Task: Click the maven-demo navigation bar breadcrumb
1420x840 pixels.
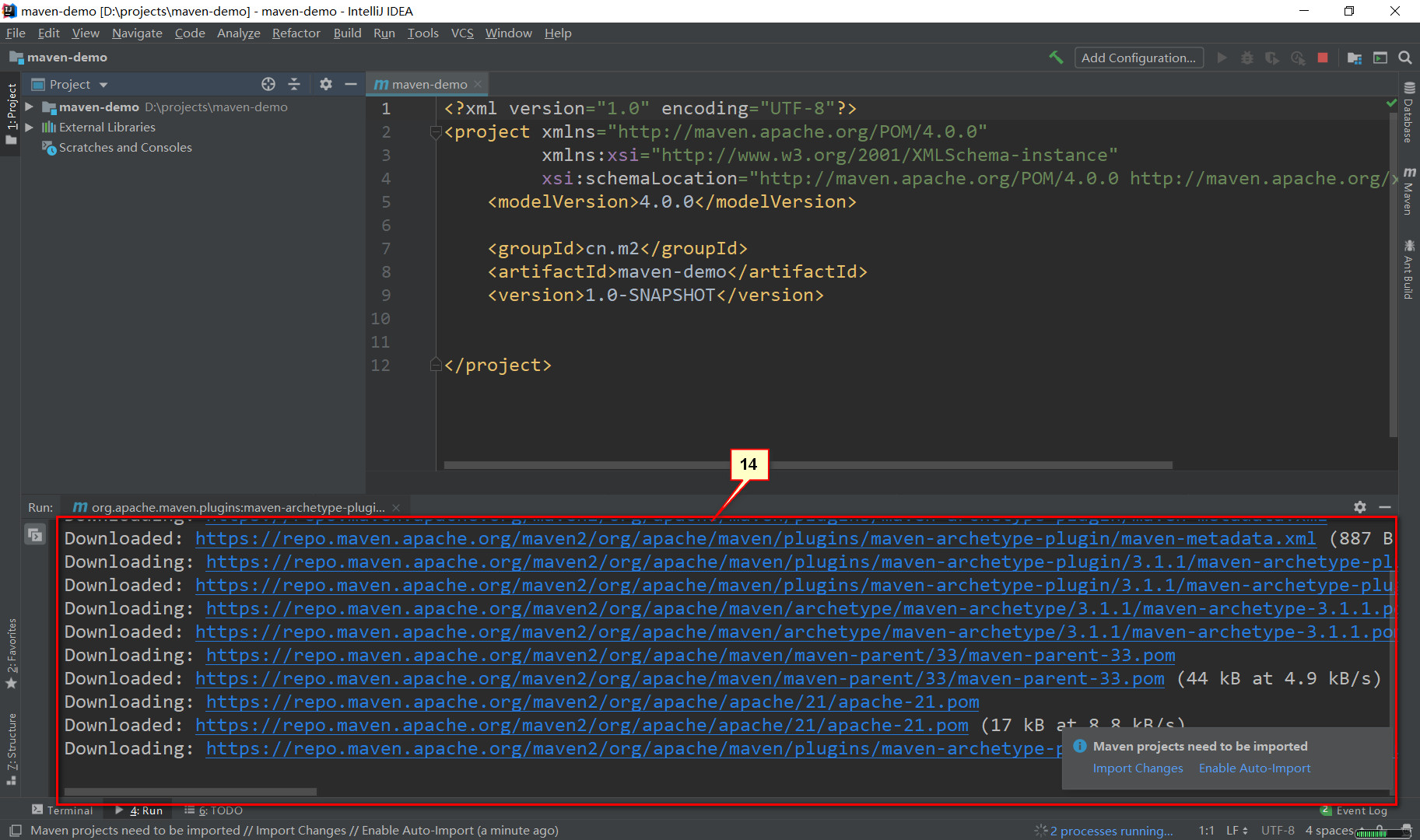Action: [x=58, y=58]
